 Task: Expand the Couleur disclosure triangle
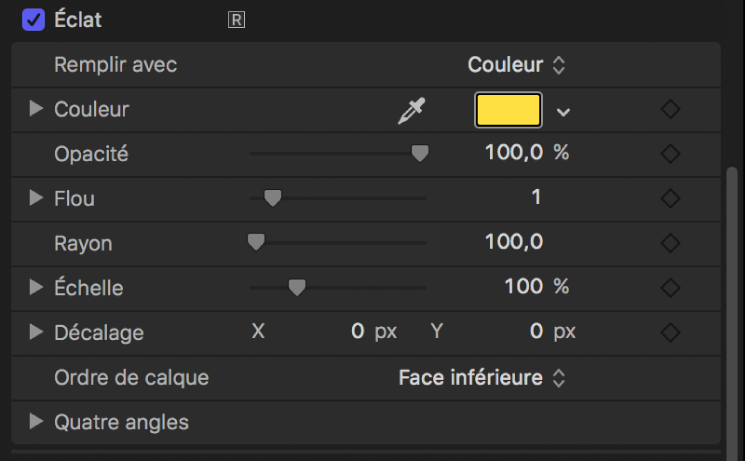(37, 109)
